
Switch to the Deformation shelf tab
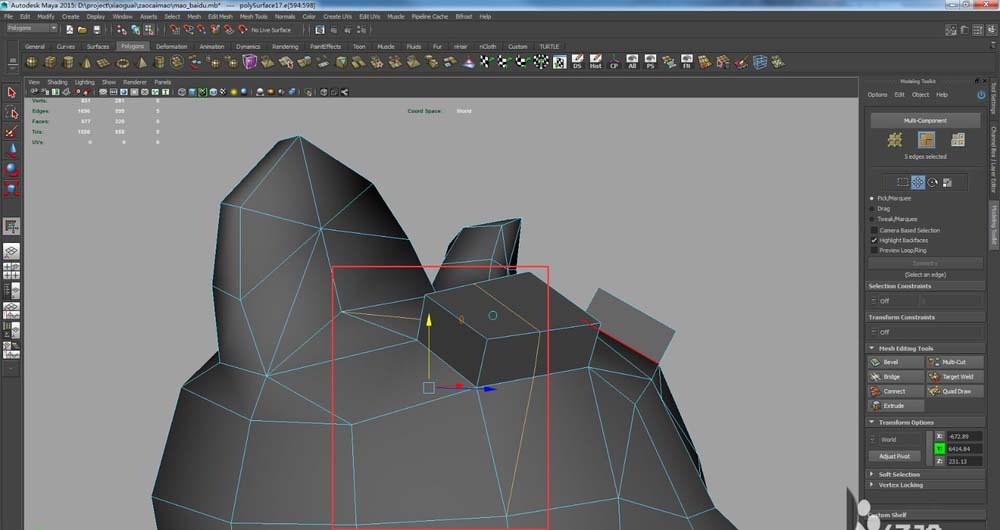tap(171, 46)
